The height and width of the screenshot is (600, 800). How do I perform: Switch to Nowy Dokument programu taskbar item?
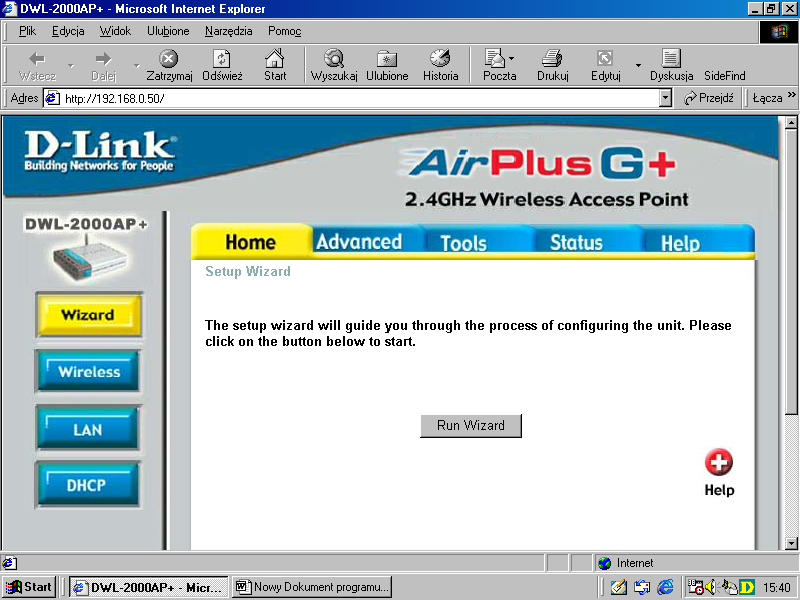(312, 587)
